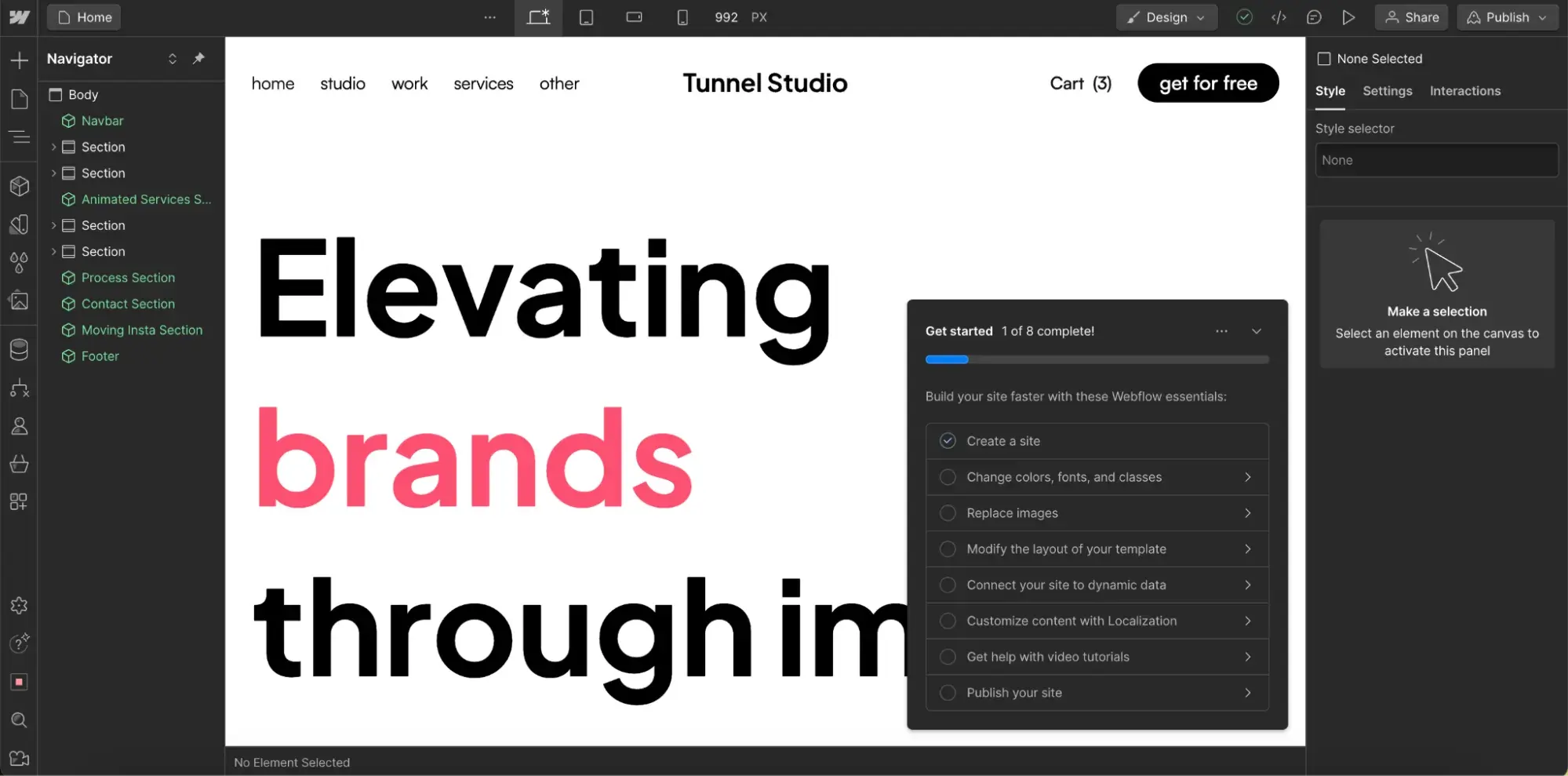Click the Get started progress bar

click(x=1097, y=359)
